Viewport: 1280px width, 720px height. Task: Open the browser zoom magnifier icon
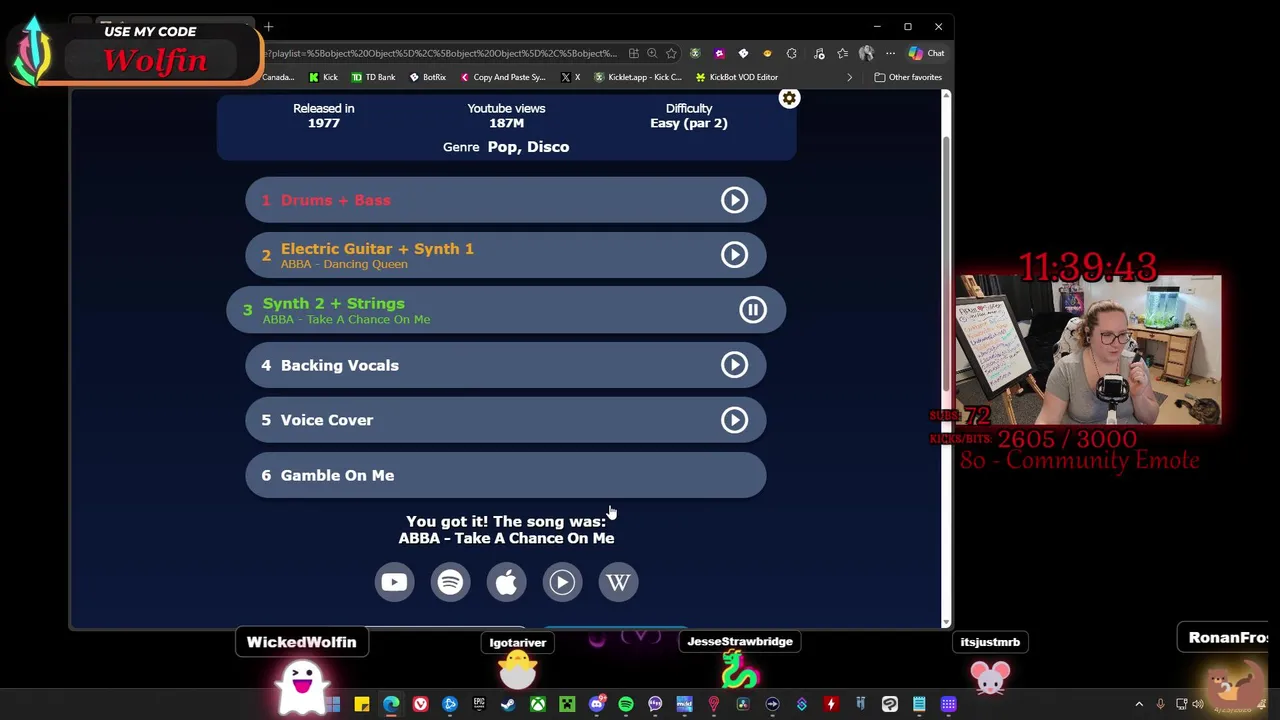[x=652, y=53]
